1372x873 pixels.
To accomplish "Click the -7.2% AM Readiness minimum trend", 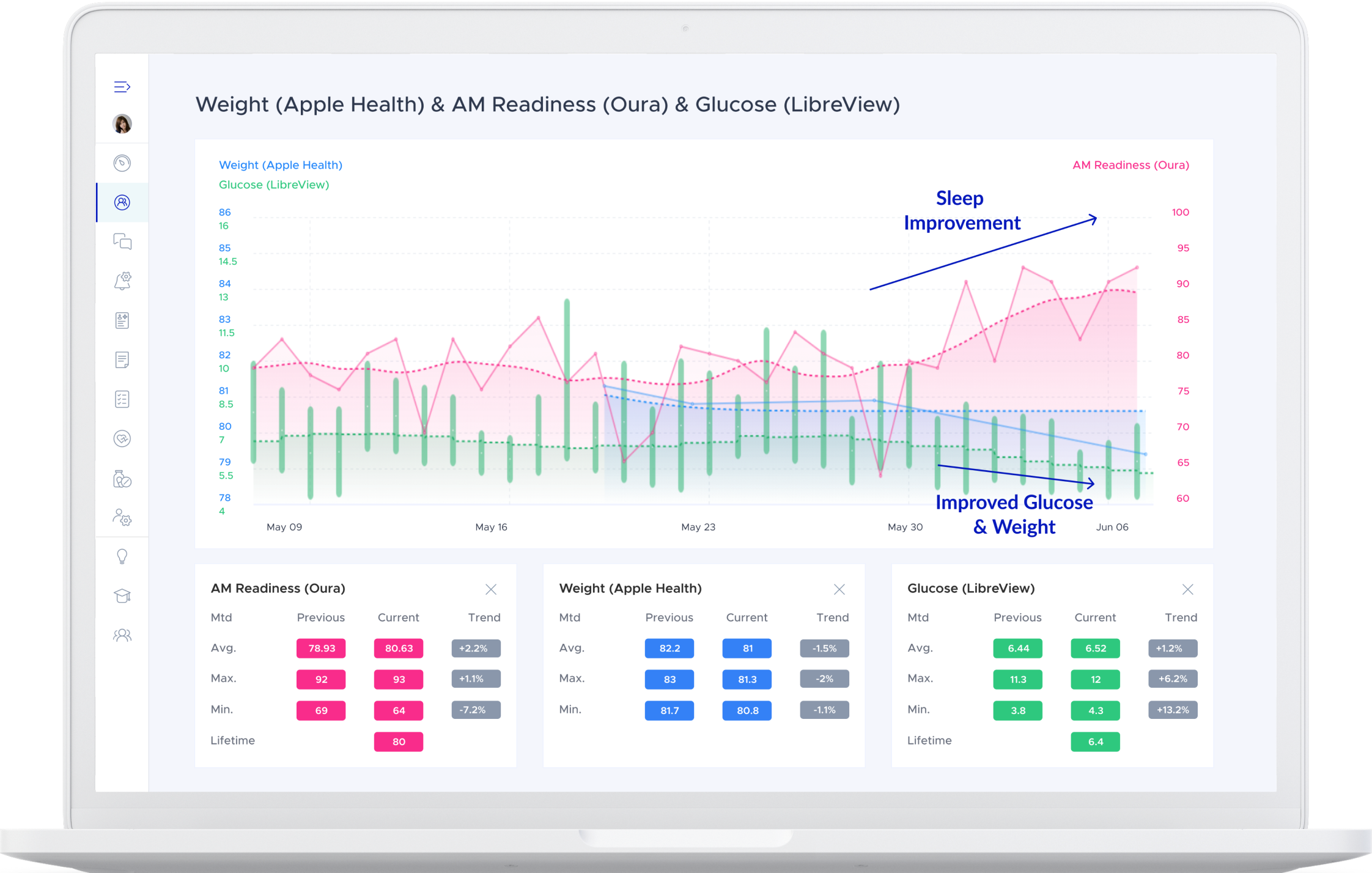I will (x=476, y=710).
